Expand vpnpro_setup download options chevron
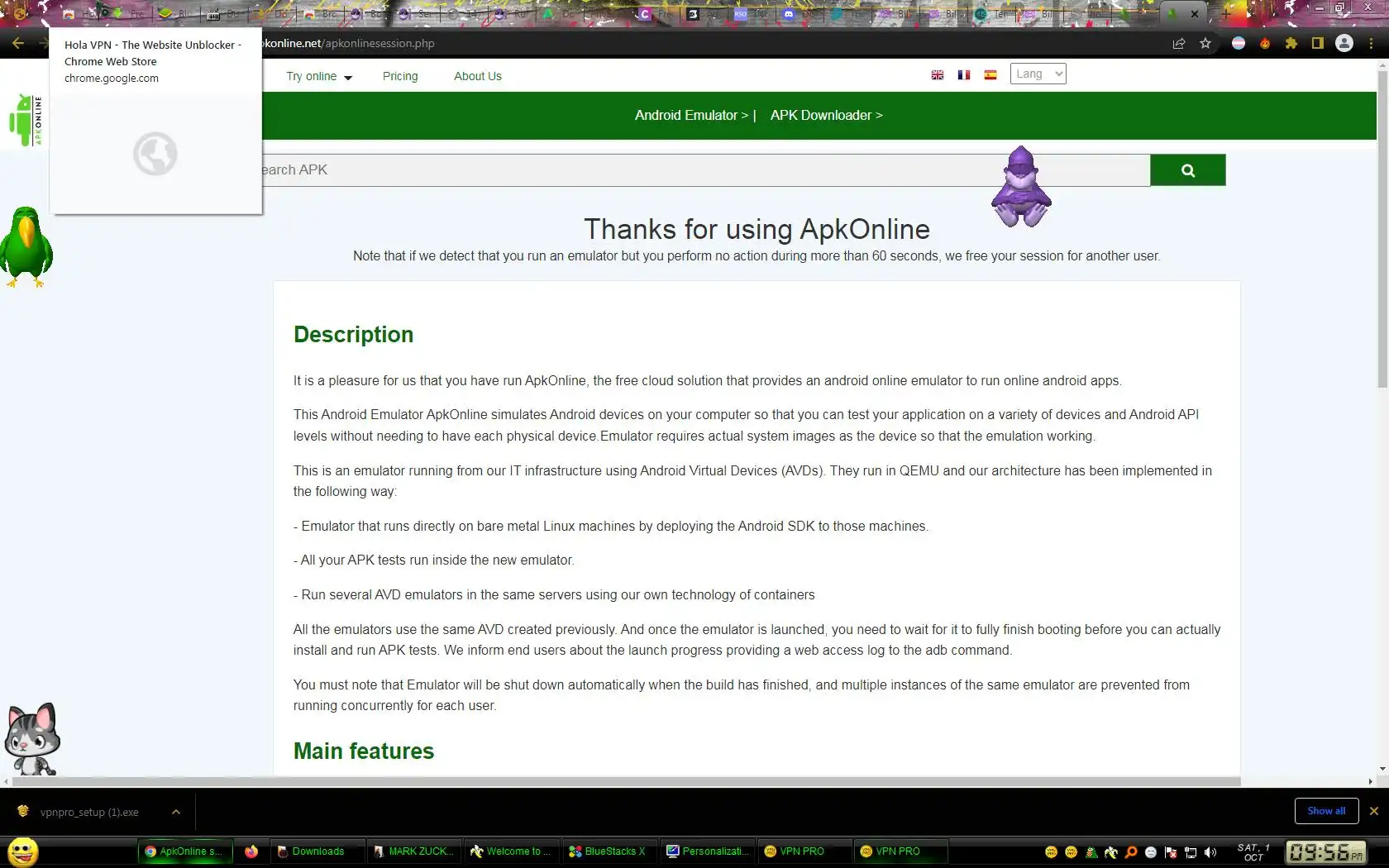The image size is (1389, 868). point(176,812)
